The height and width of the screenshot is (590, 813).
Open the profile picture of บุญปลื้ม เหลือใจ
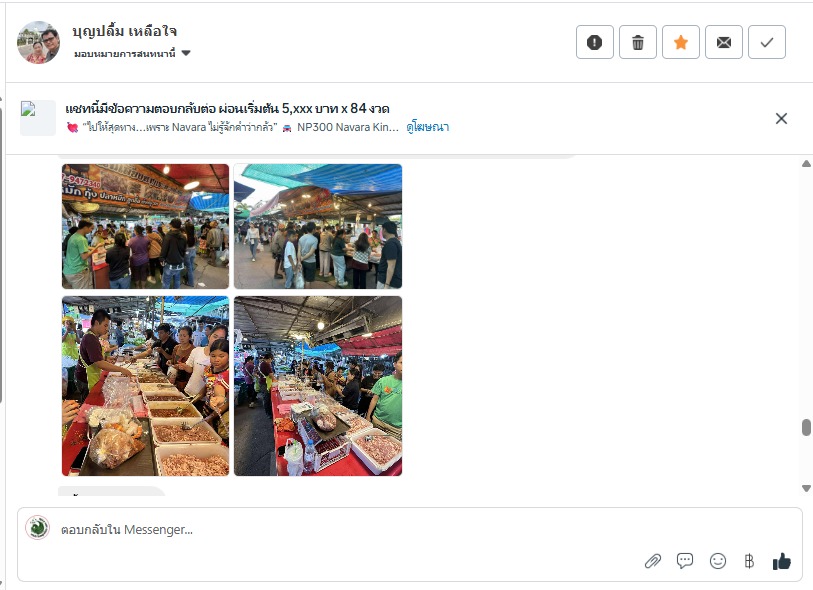coord(38,43)
